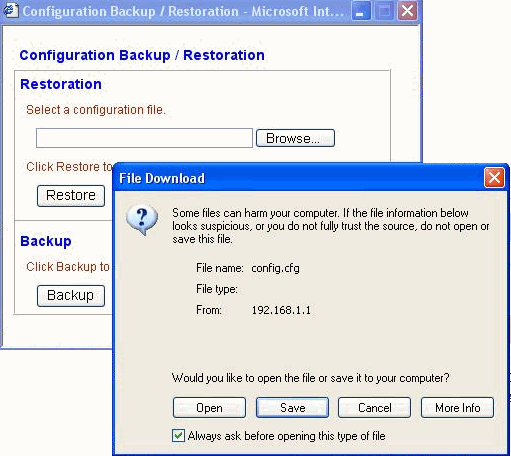This screenshot has width=511, height=456.
Task: Click the config.cfg file name text
Action: point(276,268)
